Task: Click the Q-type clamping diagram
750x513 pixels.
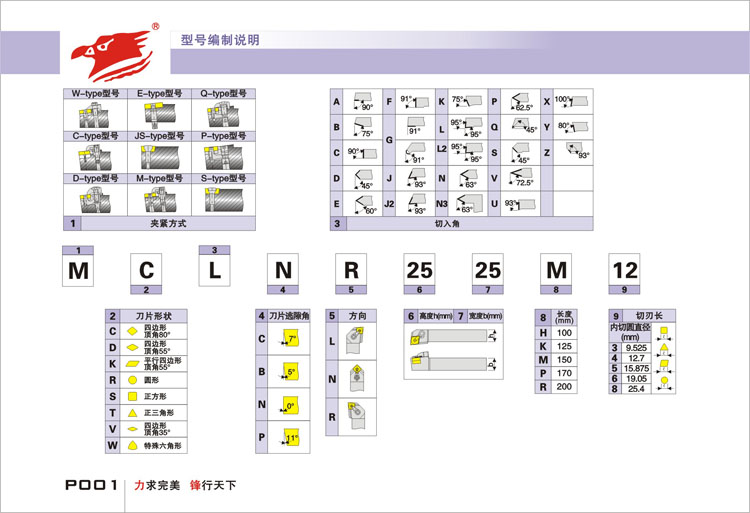Action: [x=223, y=115]
